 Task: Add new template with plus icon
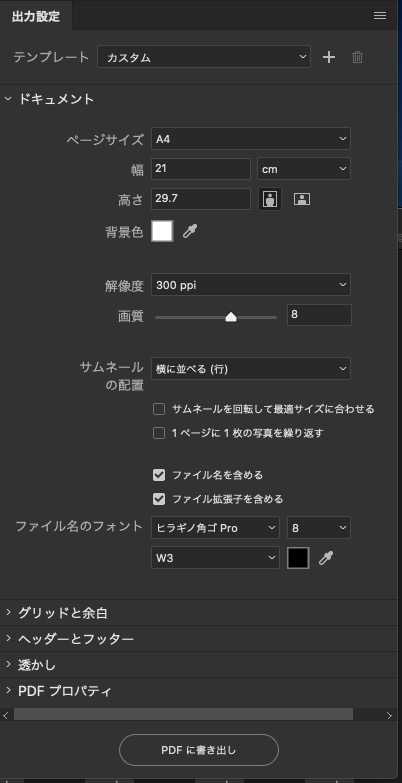pyautogui.click(x=329, y=57)
